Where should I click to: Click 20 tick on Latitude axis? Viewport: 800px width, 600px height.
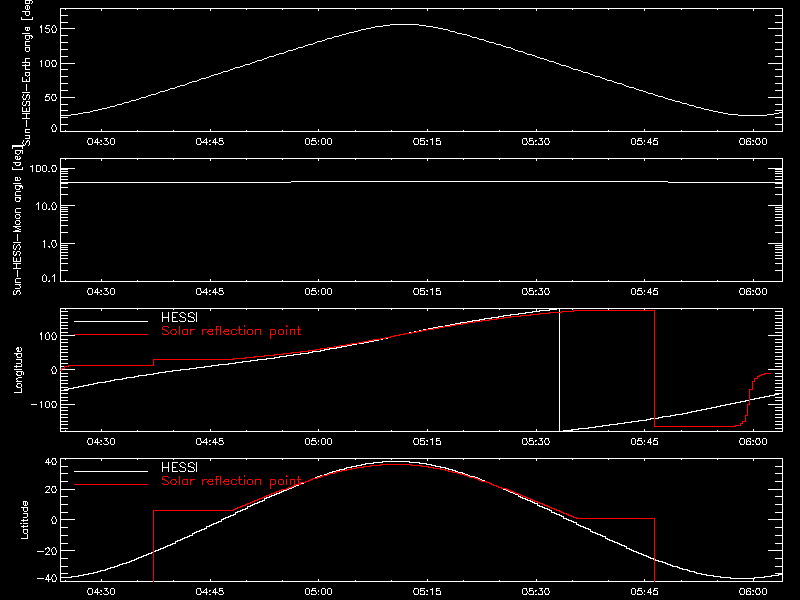52,489
